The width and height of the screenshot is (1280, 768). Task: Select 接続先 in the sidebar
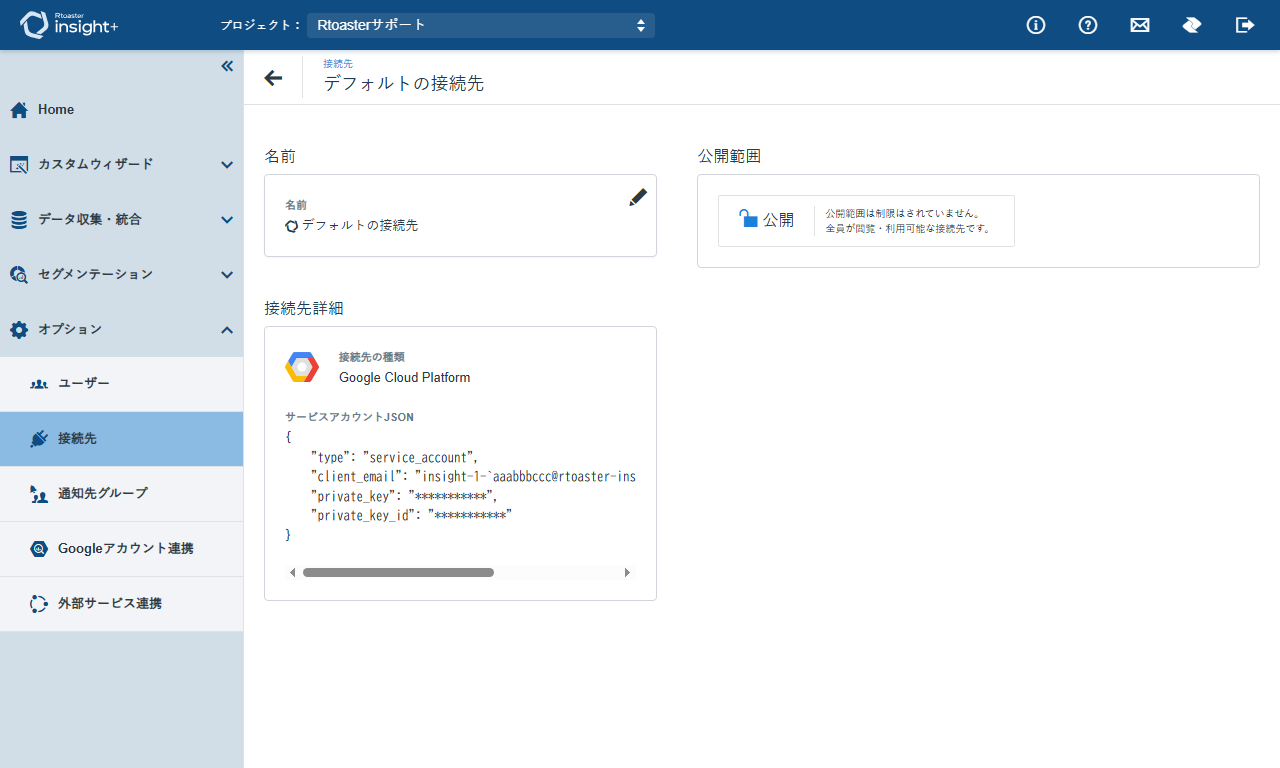[x=121, y=439]
